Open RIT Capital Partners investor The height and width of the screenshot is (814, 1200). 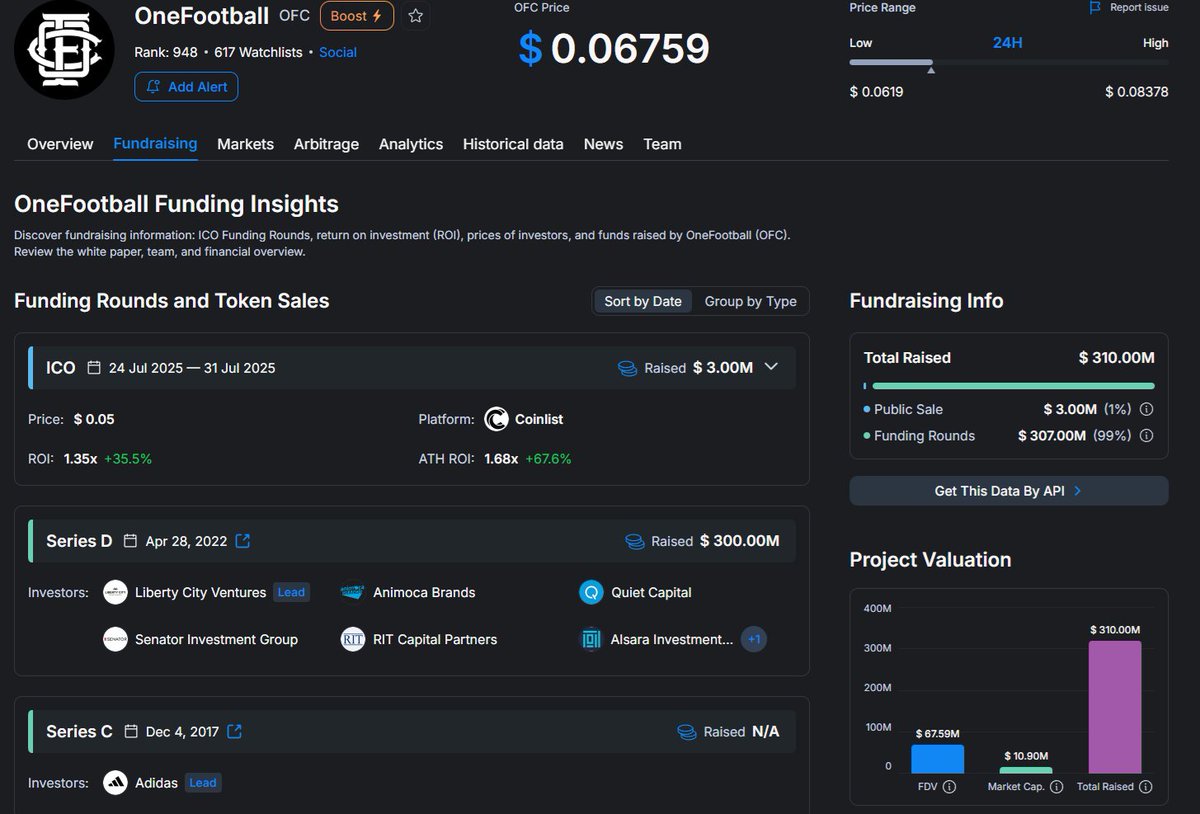(x=435, y=639)
